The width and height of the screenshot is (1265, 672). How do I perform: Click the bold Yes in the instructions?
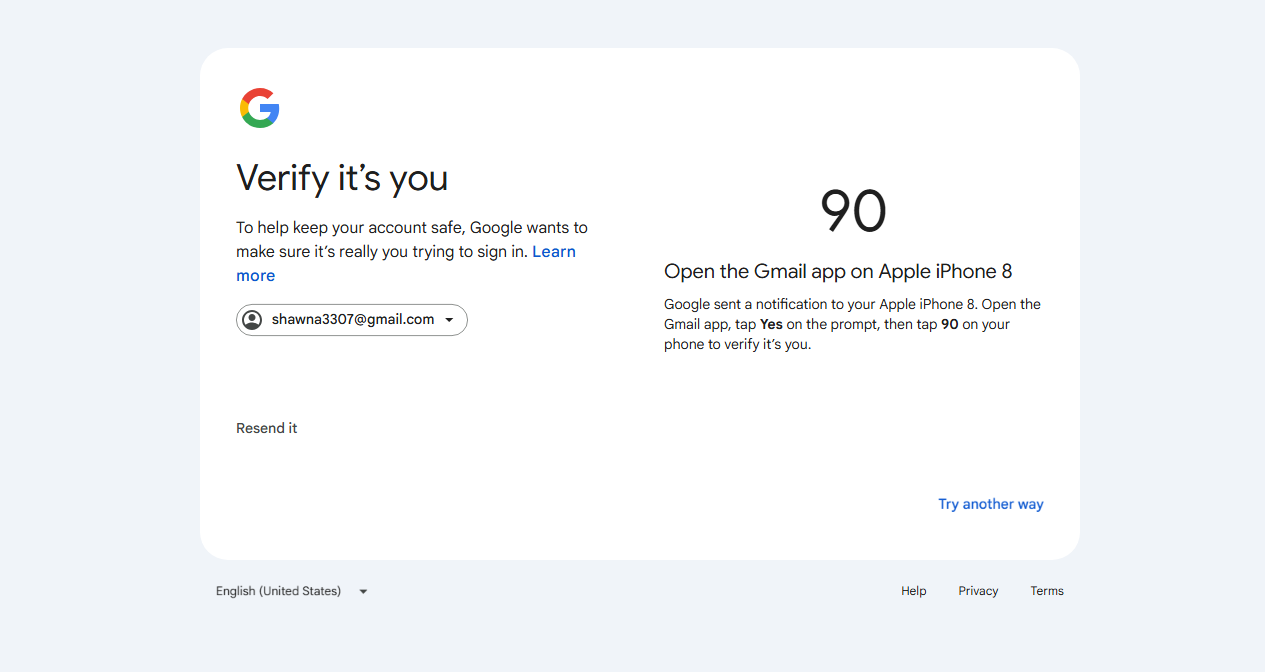[x=771, y=324]
